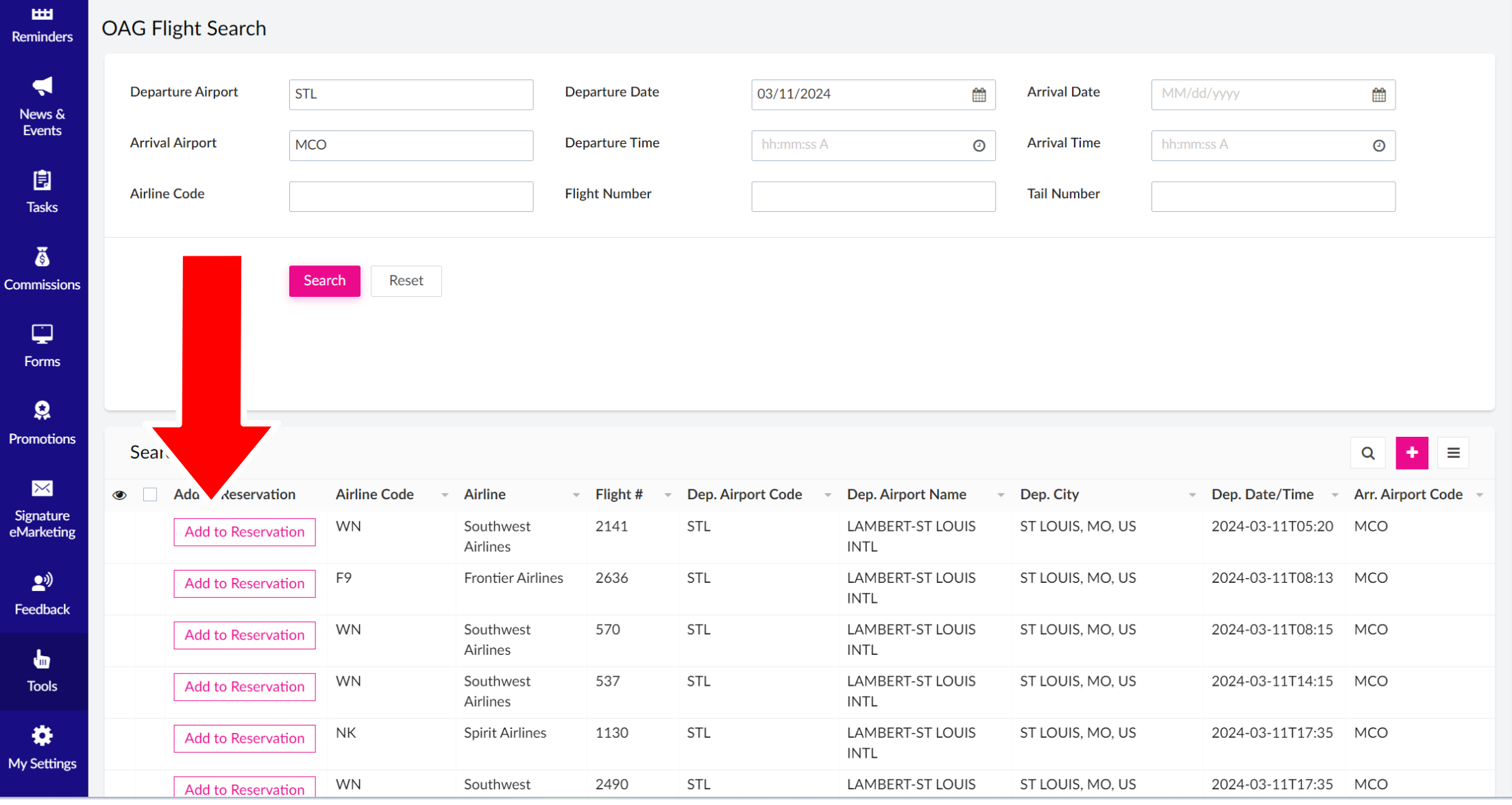1512x805 pixels.
Task: Click Arrival Time clock icon
Action: (x=1378, y=145)
